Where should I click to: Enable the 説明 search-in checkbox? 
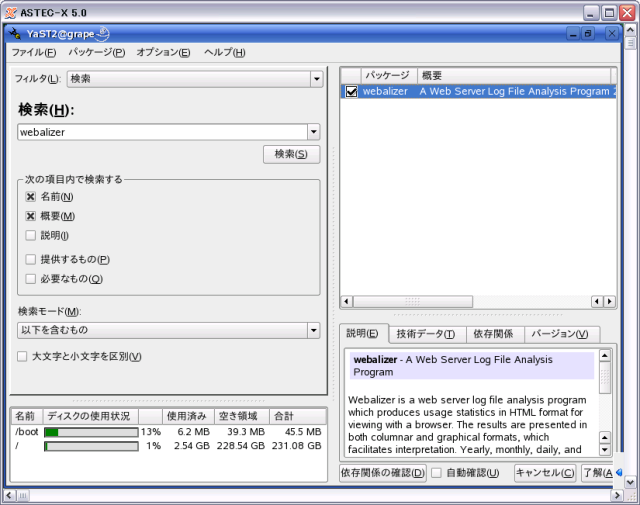pos(31,235)
